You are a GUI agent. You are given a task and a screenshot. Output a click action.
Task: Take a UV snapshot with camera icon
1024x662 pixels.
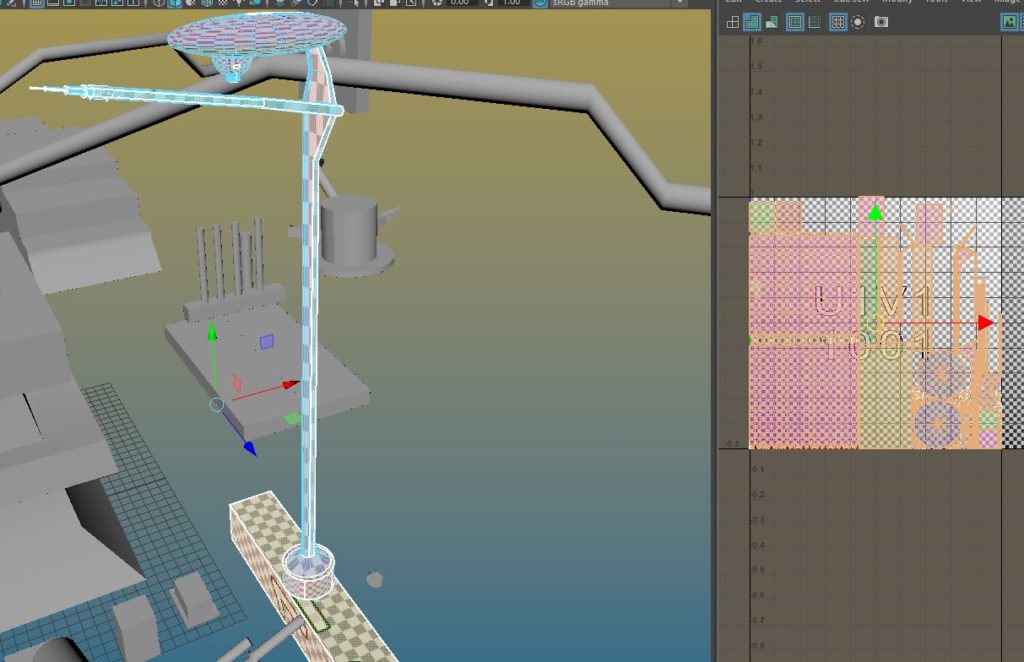[x=881, y=22]
